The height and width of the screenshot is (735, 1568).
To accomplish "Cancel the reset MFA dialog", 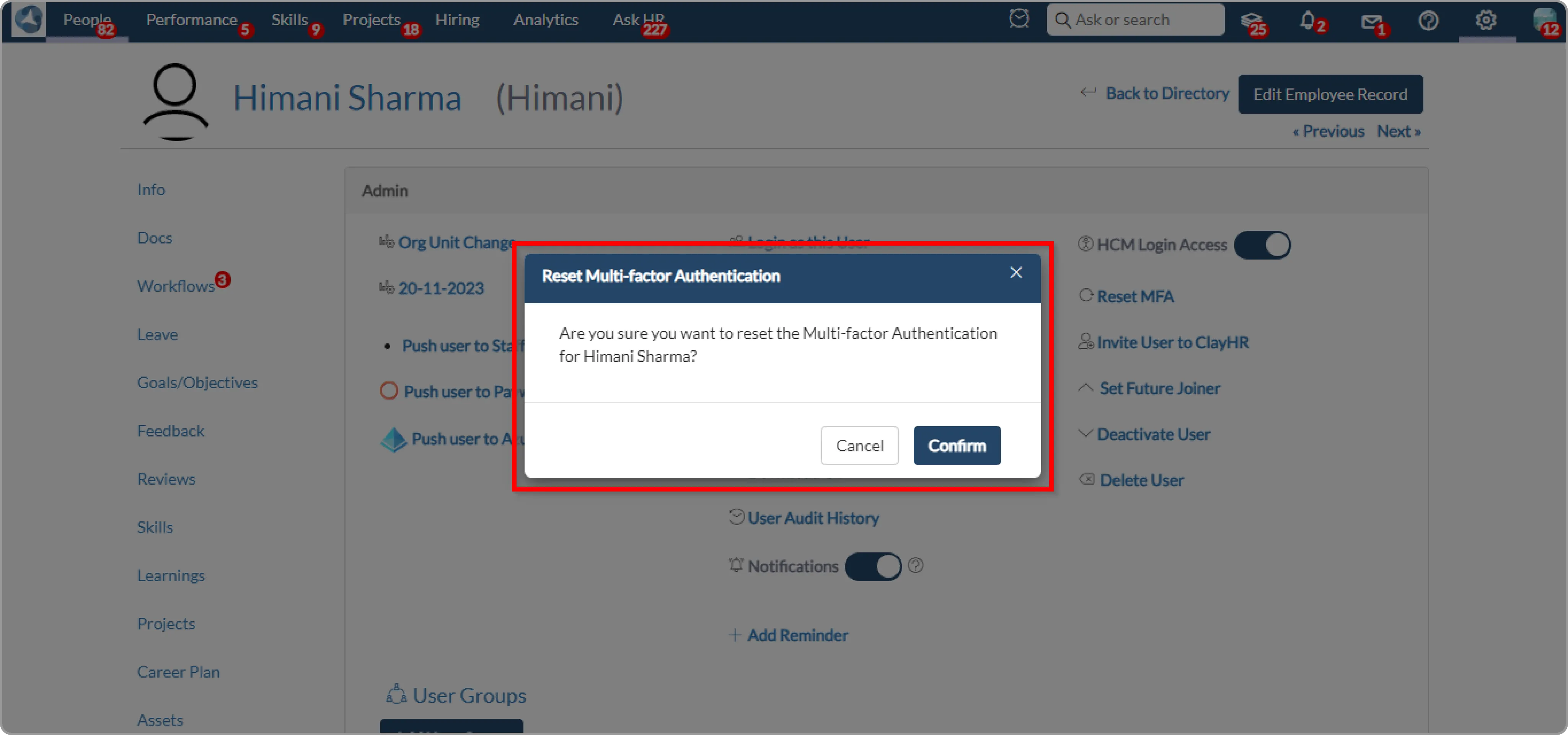I will (x=859, y=446).
